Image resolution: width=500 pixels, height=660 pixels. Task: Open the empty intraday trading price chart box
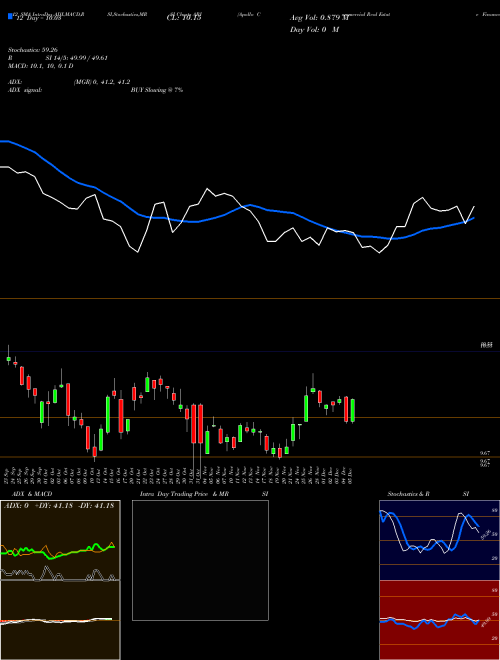coord(200,560)
